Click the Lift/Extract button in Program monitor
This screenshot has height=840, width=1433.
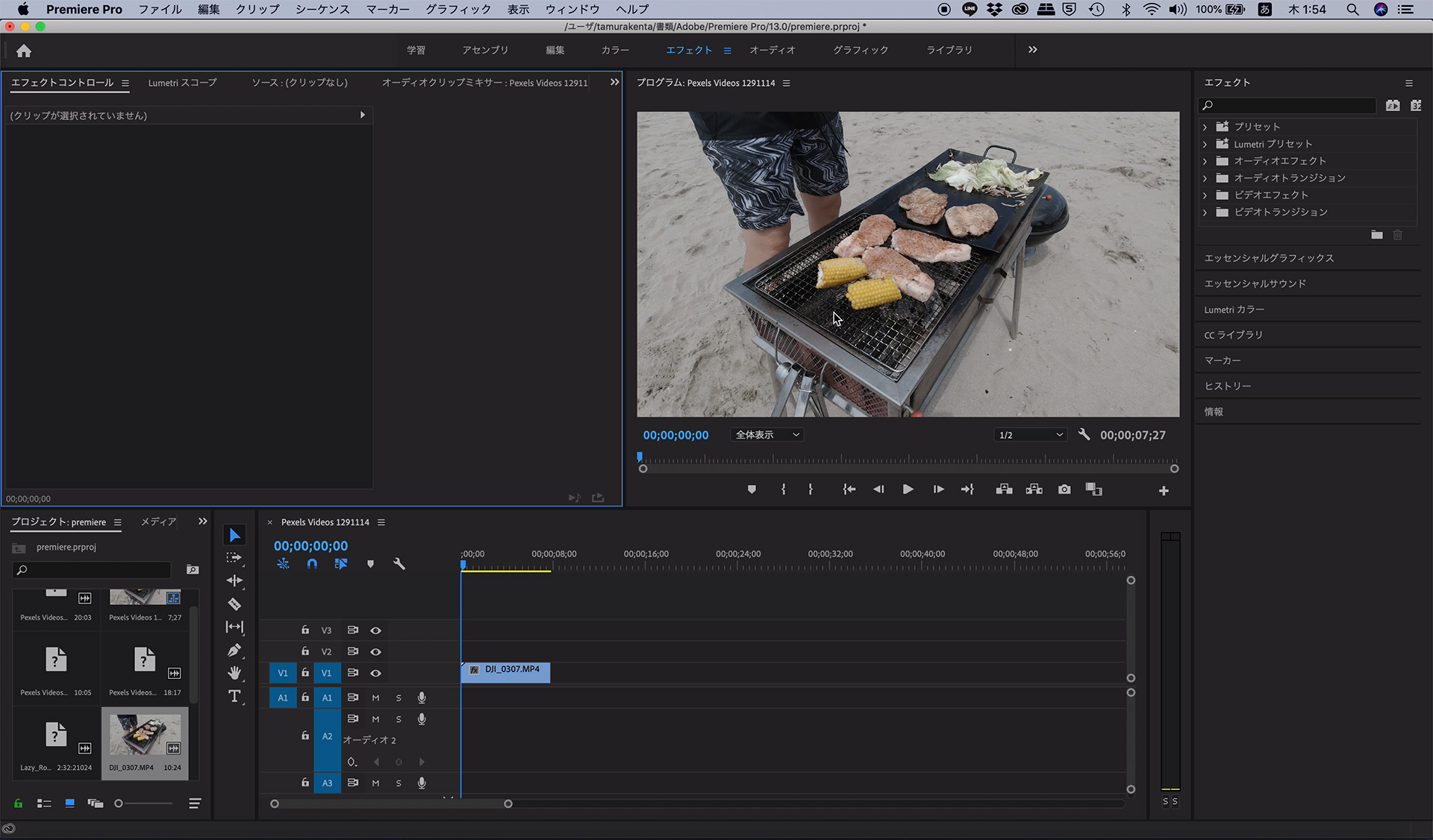click(1003, 489)
